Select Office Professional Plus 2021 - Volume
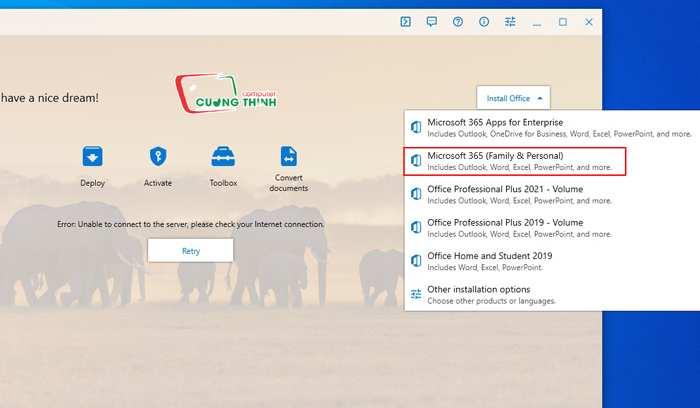Image resolution: width=700 pixels, height=408 pixels. tap(552, 195)
